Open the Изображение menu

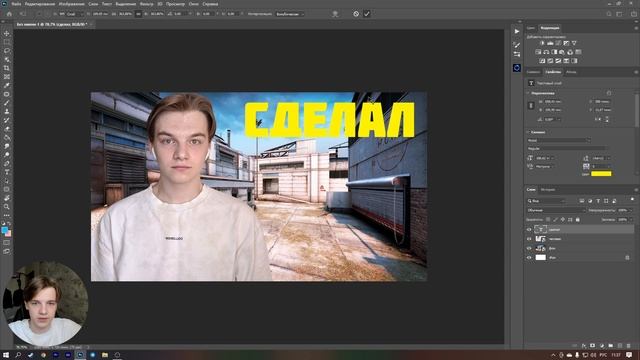point(71,4)
